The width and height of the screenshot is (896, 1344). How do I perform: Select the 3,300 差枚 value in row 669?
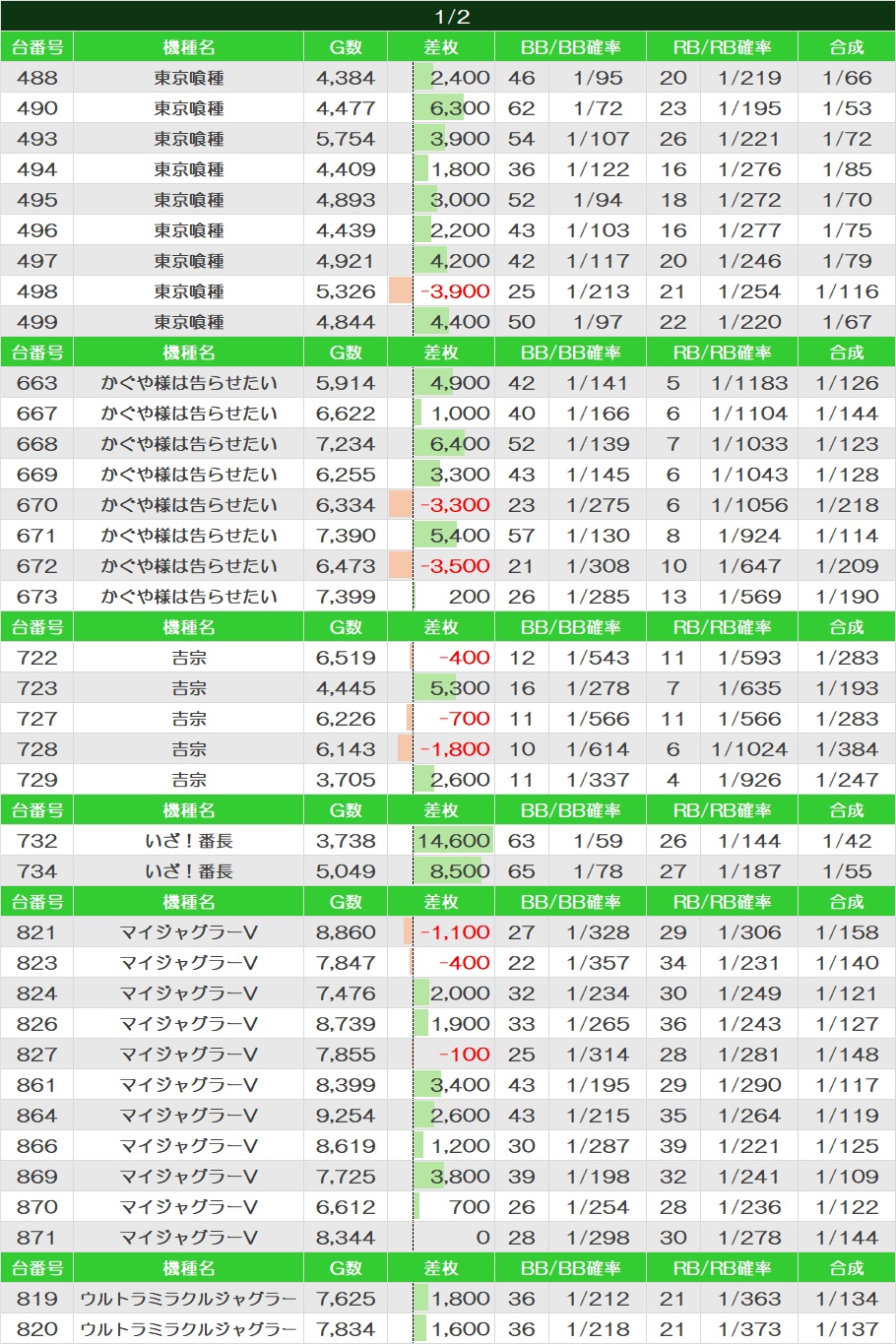(x=460, y=475)
